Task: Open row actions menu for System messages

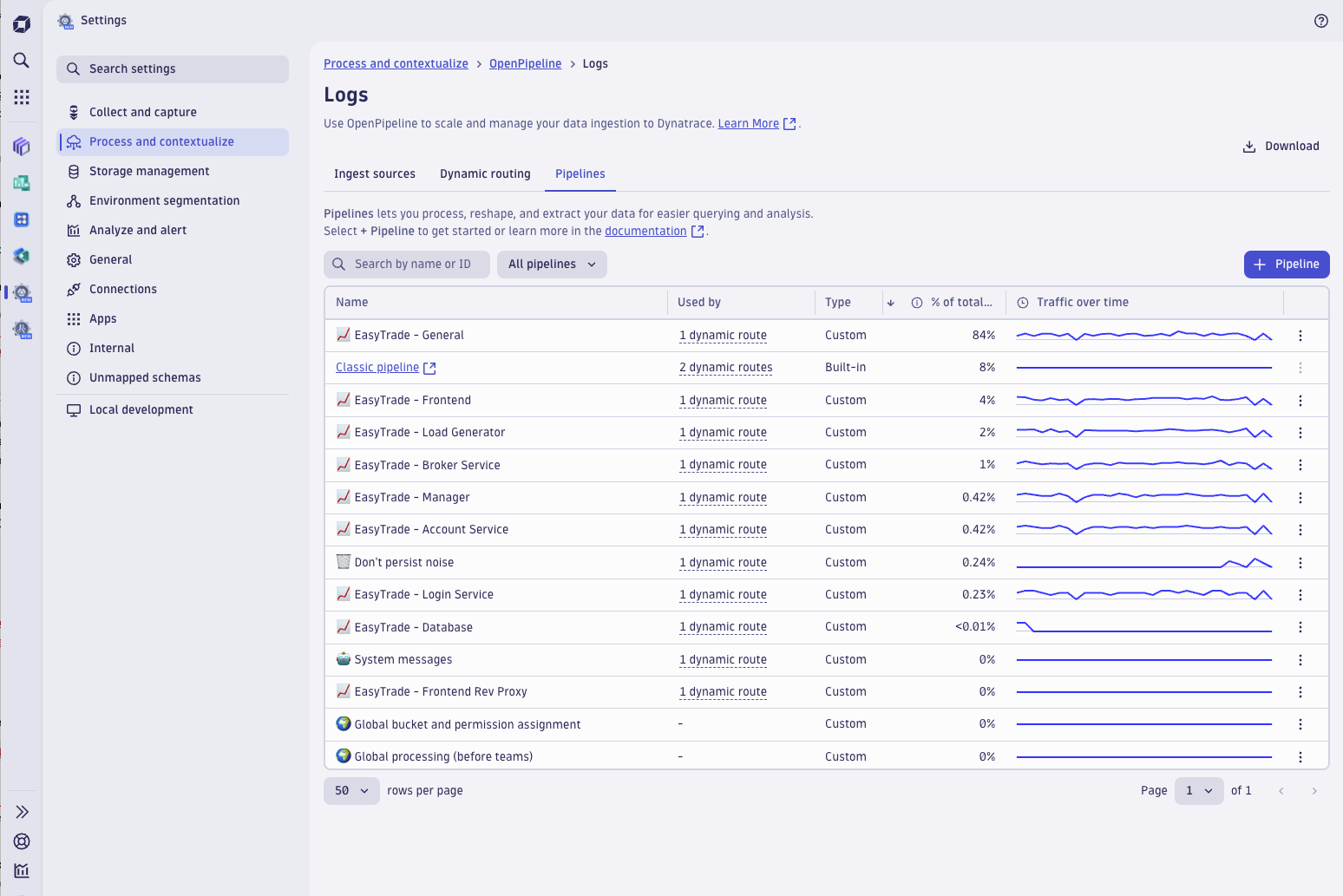Action: [x=1300, y=660]
